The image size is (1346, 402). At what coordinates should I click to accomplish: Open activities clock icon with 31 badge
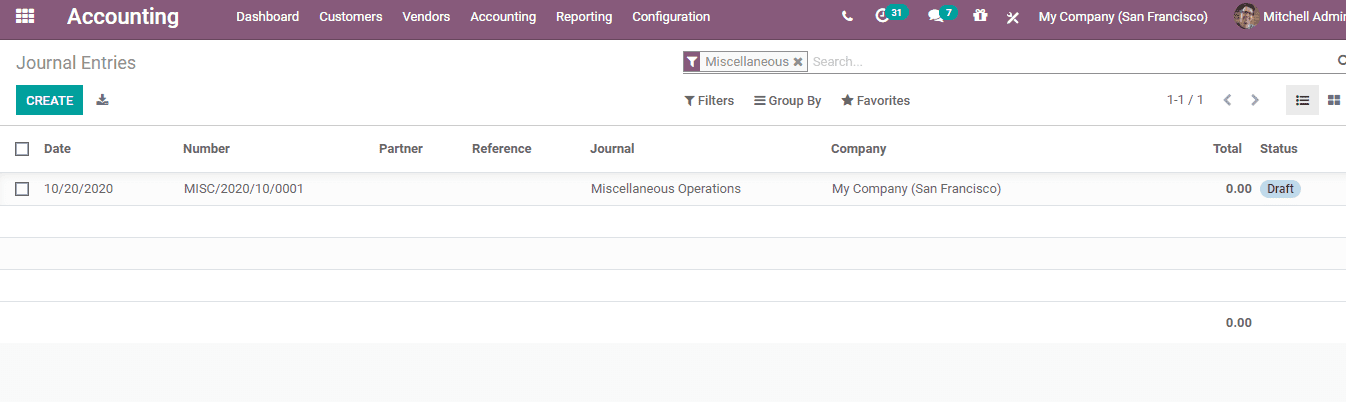click(881, 17)
